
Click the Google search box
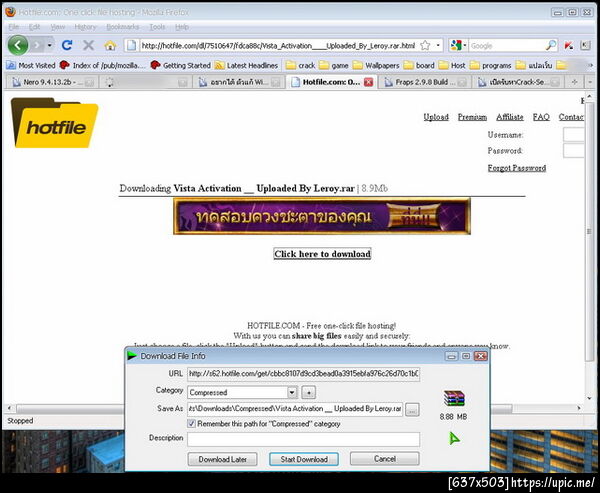pyautogui.click(x=506, y=46)
